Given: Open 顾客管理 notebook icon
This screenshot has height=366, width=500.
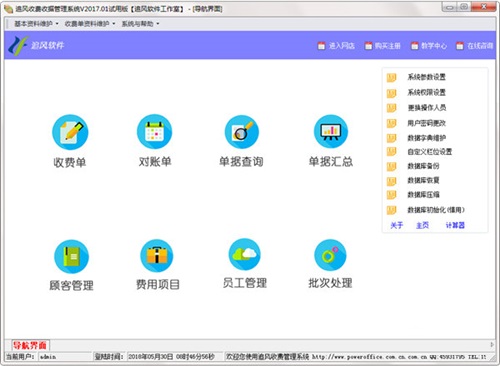Looking at the screenshot, I should point(71,256).
